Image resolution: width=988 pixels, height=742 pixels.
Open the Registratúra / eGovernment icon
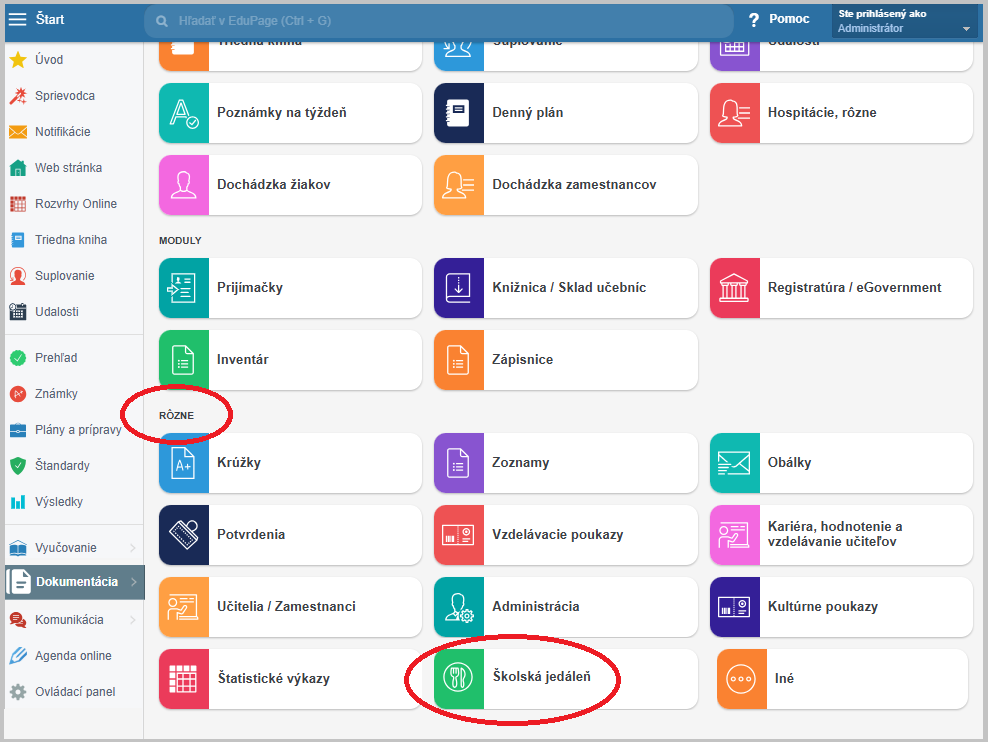[735, 287]
